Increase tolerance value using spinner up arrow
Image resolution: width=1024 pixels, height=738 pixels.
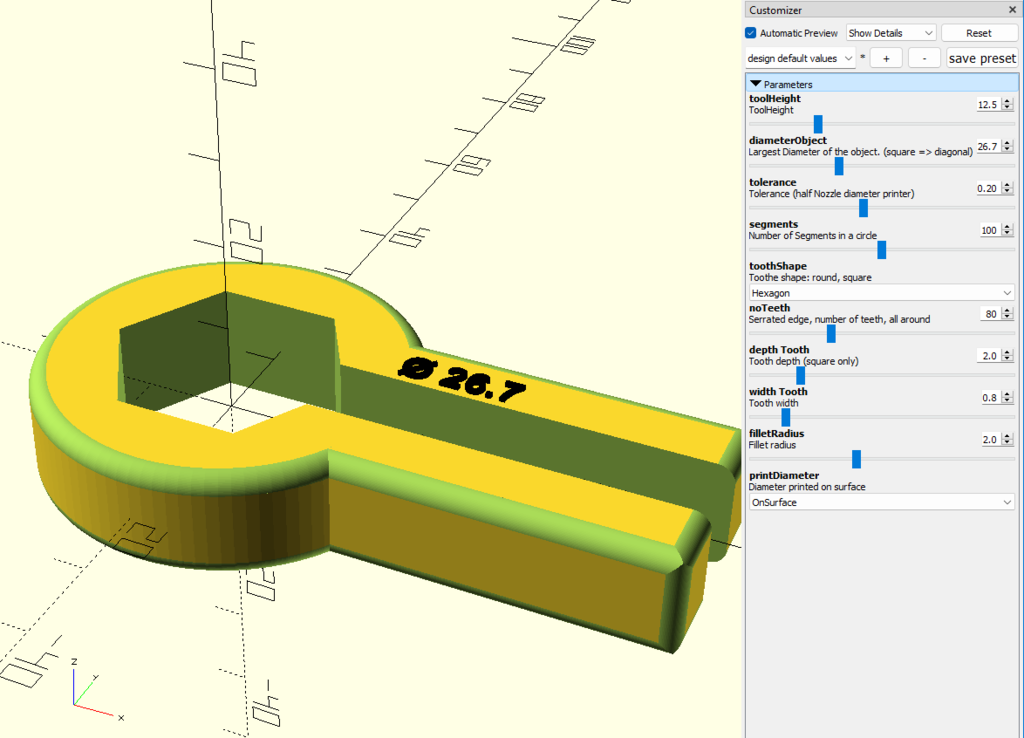[x=1008, y=185]
